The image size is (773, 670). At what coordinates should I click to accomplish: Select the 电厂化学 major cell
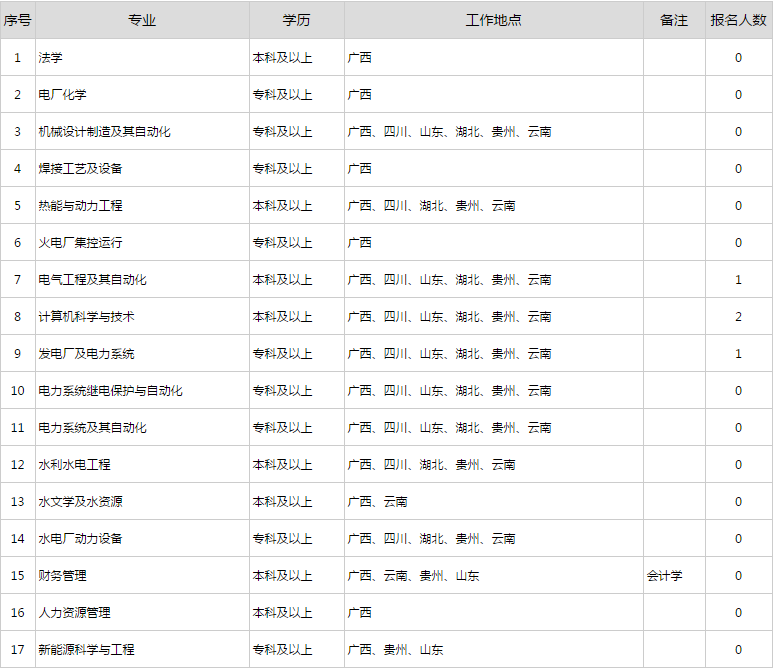coord(62,95)
